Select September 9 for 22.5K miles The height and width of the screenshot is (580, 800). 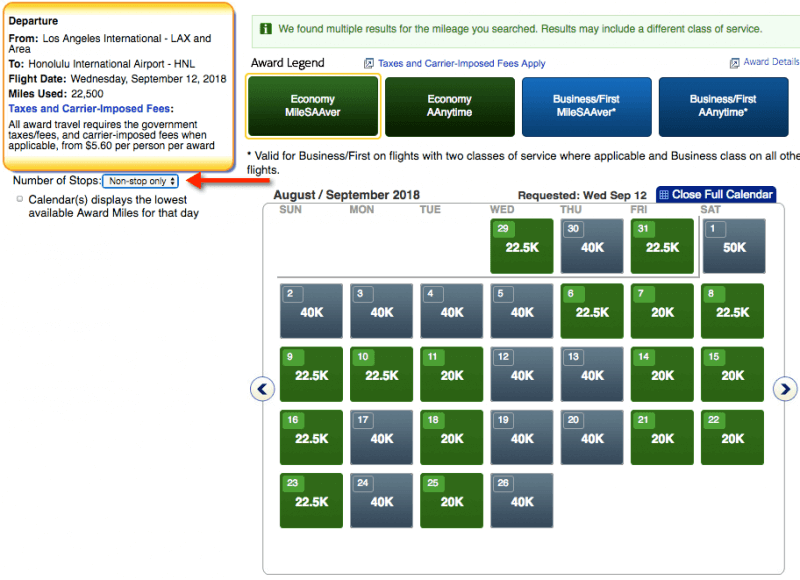pyautogui.click(x=311, y=374)
